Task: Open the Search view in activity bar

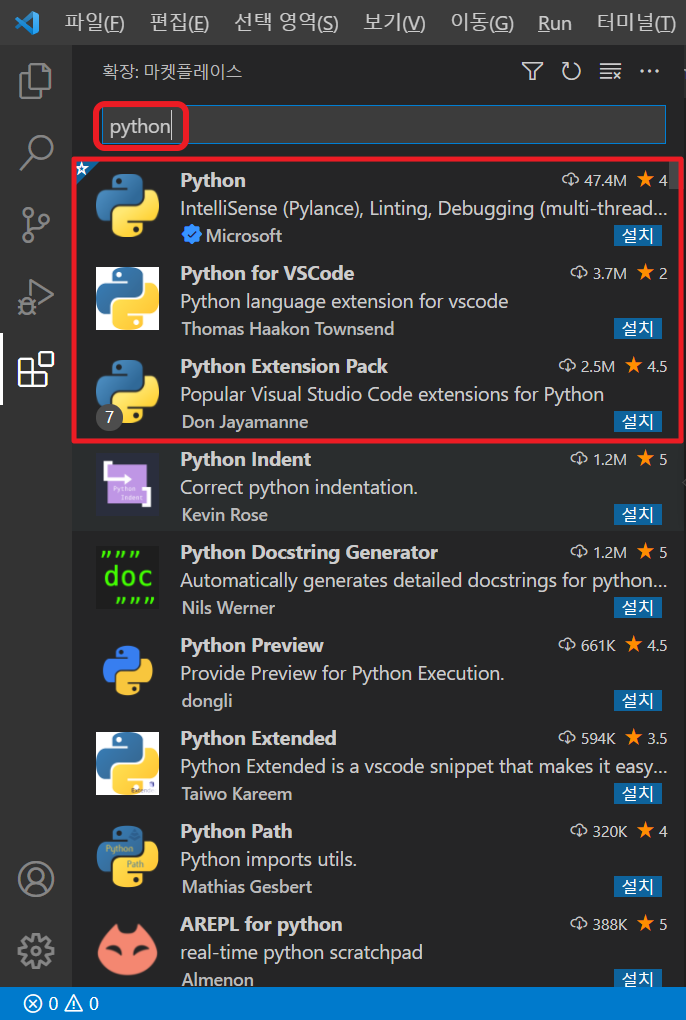Action: pos(36,152)
